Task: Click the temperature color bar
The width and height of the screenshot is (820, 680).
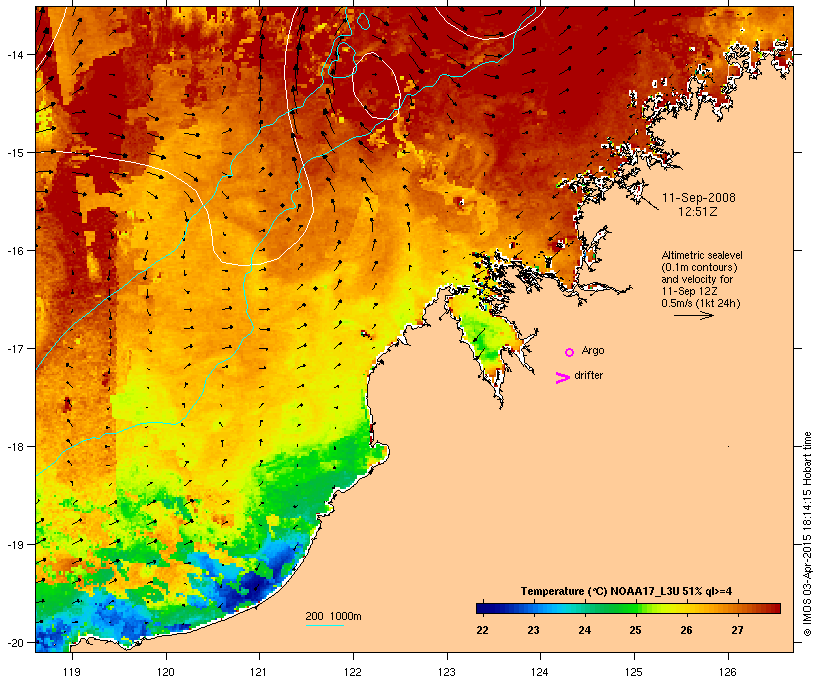Action: tap(628, 608)
